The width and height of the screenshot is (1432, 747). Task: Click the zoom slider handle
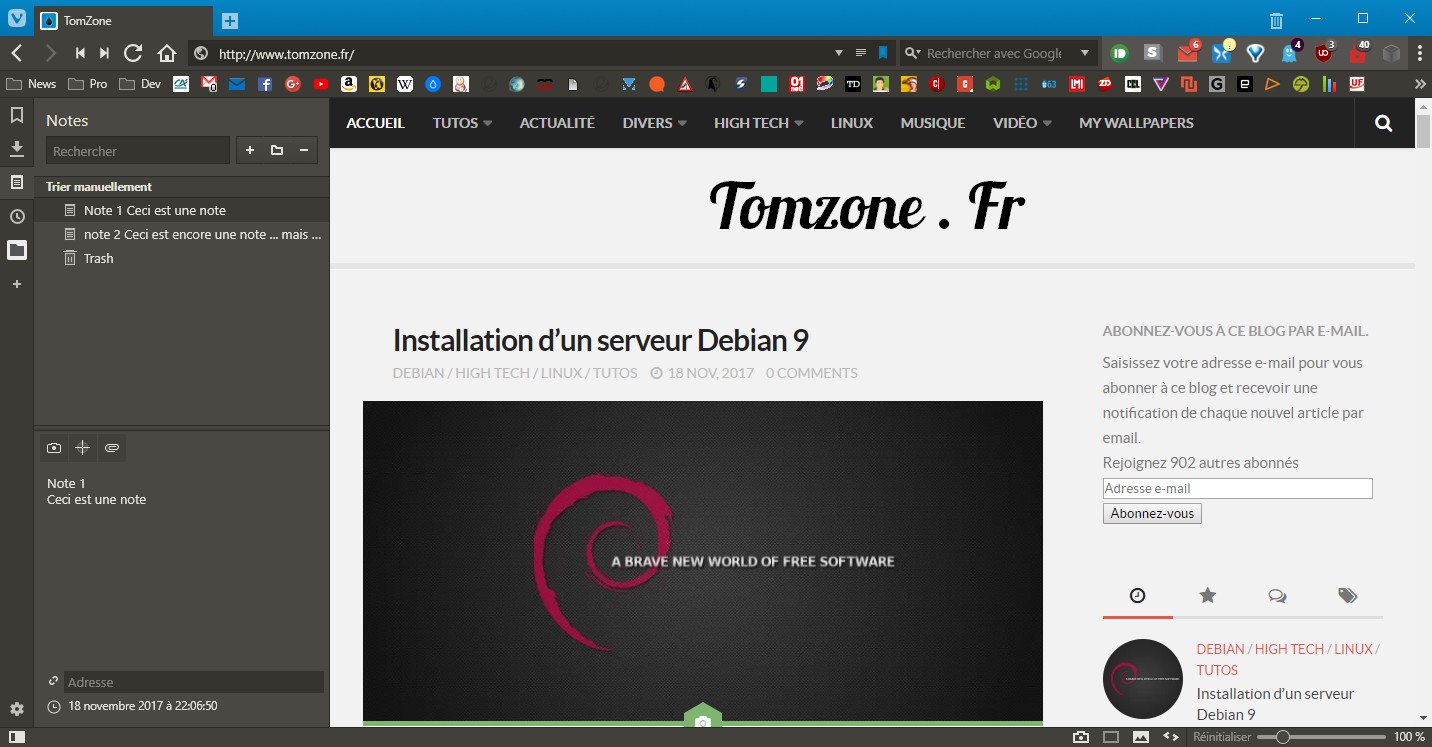point(1282,737)
